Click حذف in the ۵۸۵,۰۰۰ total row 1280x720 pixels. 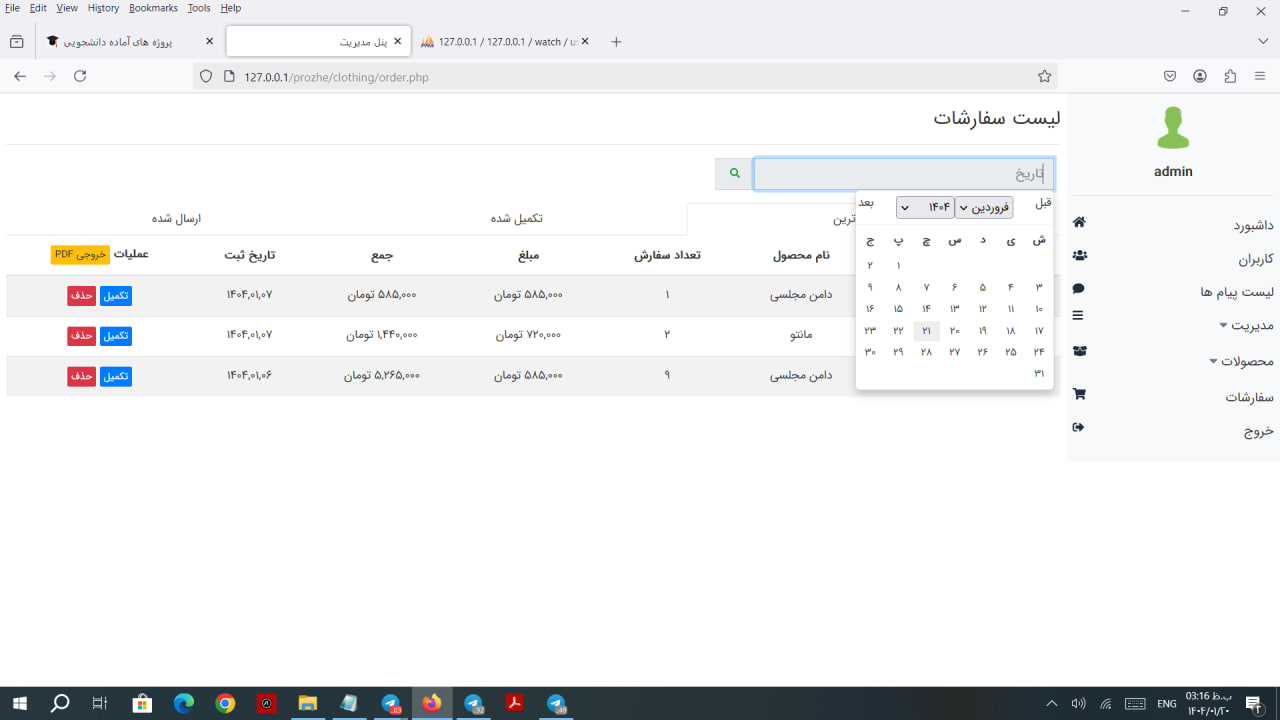click(x=82, y=296)
